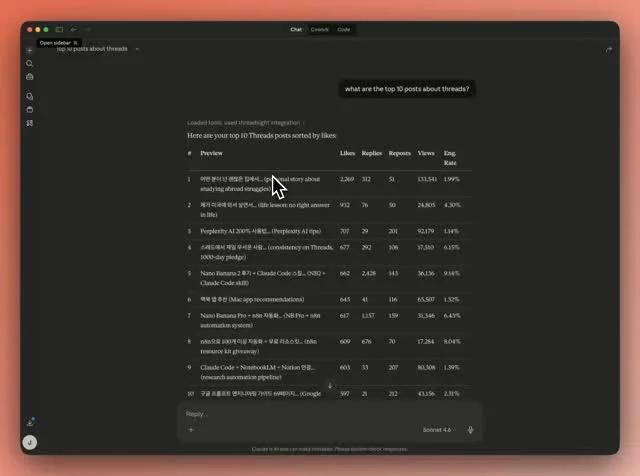640x476 pixels.
Task: Toggle the sidebar panel icon in title bar
Action: pyautogui.click(x=60, y=29)
